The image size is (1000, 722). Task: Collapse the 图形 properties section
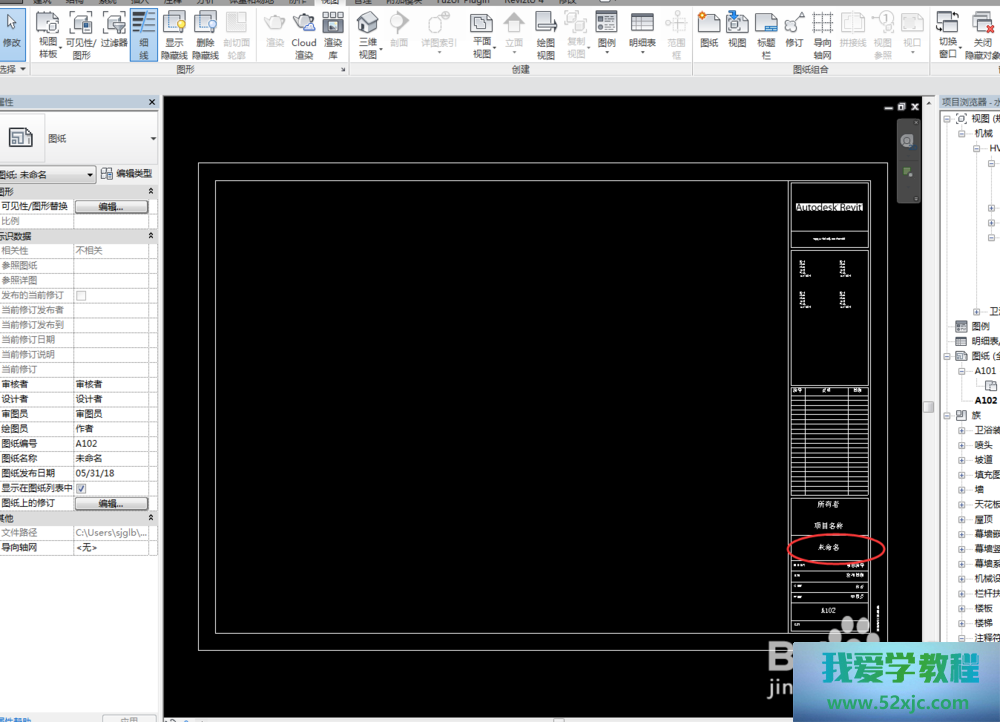(x=151, y=191)
